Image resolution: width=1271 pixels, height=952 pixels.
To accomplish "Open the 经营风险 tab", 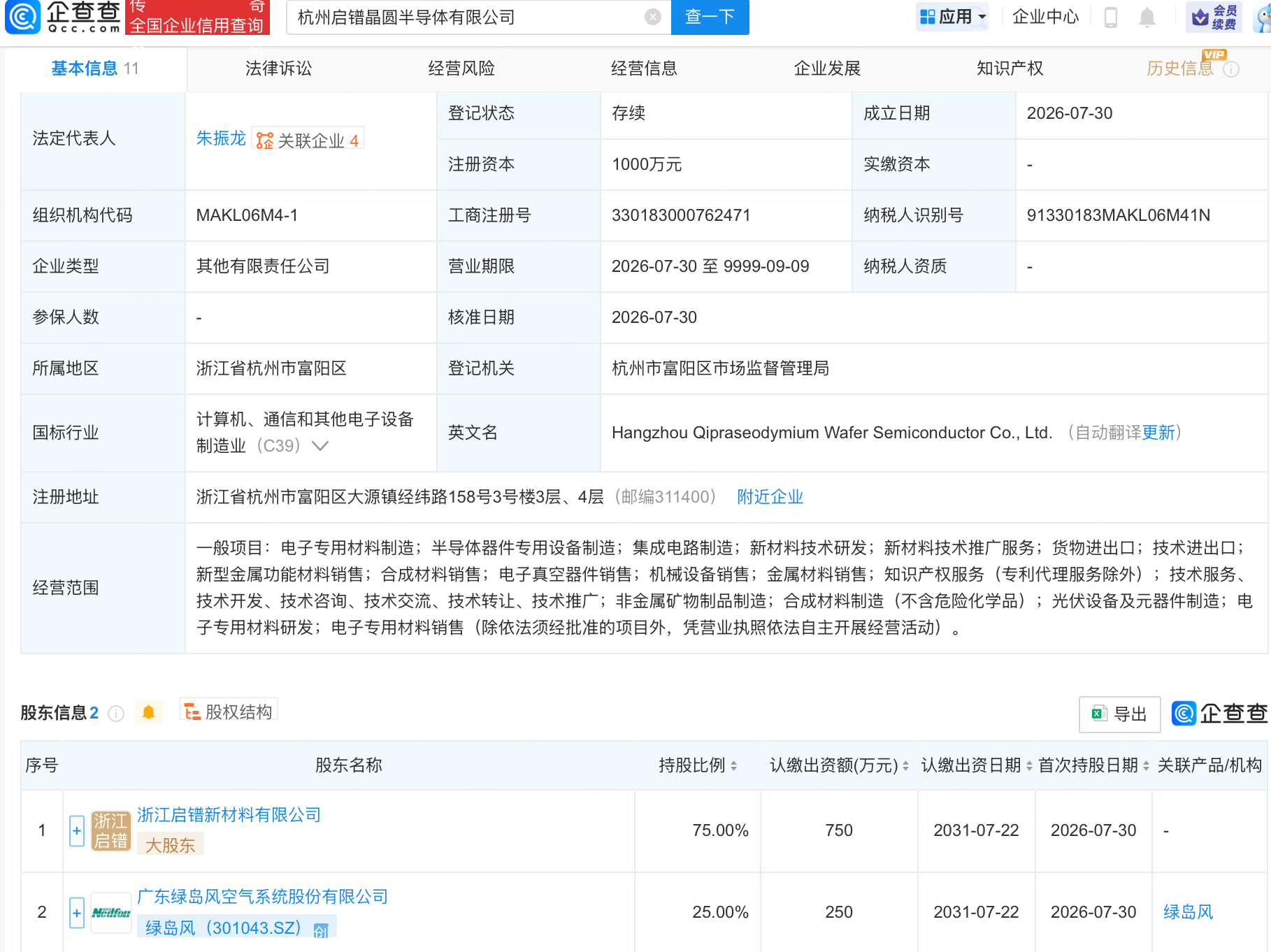I will (x=461, y=68).
